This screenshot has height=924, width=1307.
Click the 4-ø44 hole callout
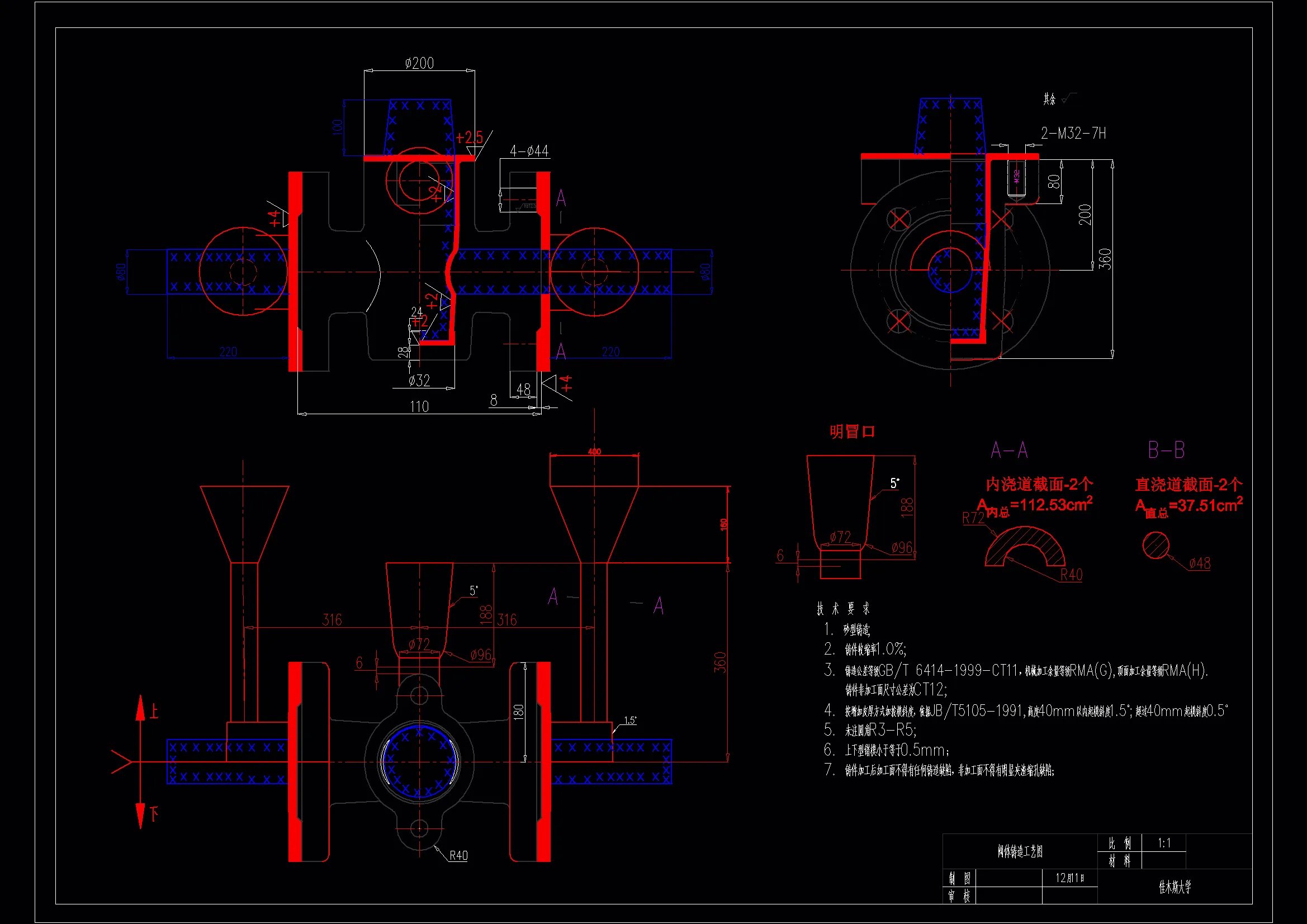(x=529, y=151)
